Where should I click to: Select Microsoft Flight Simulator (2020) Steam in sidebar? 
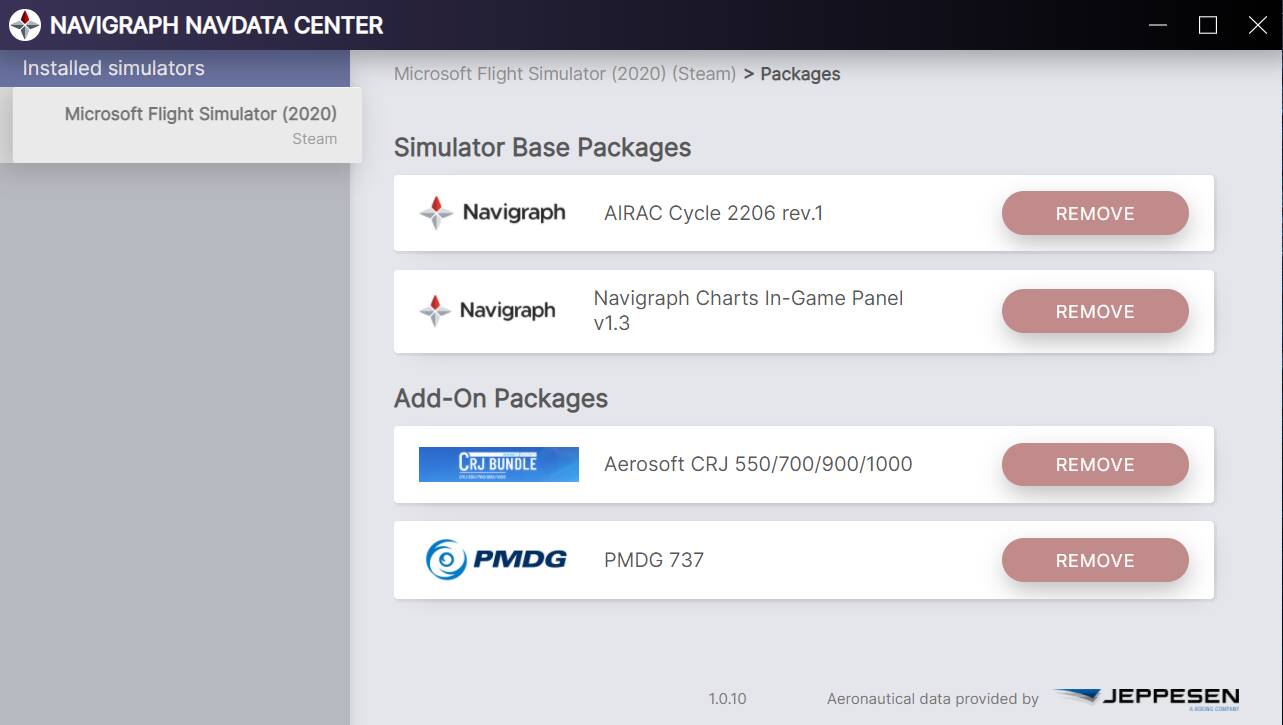187,125
